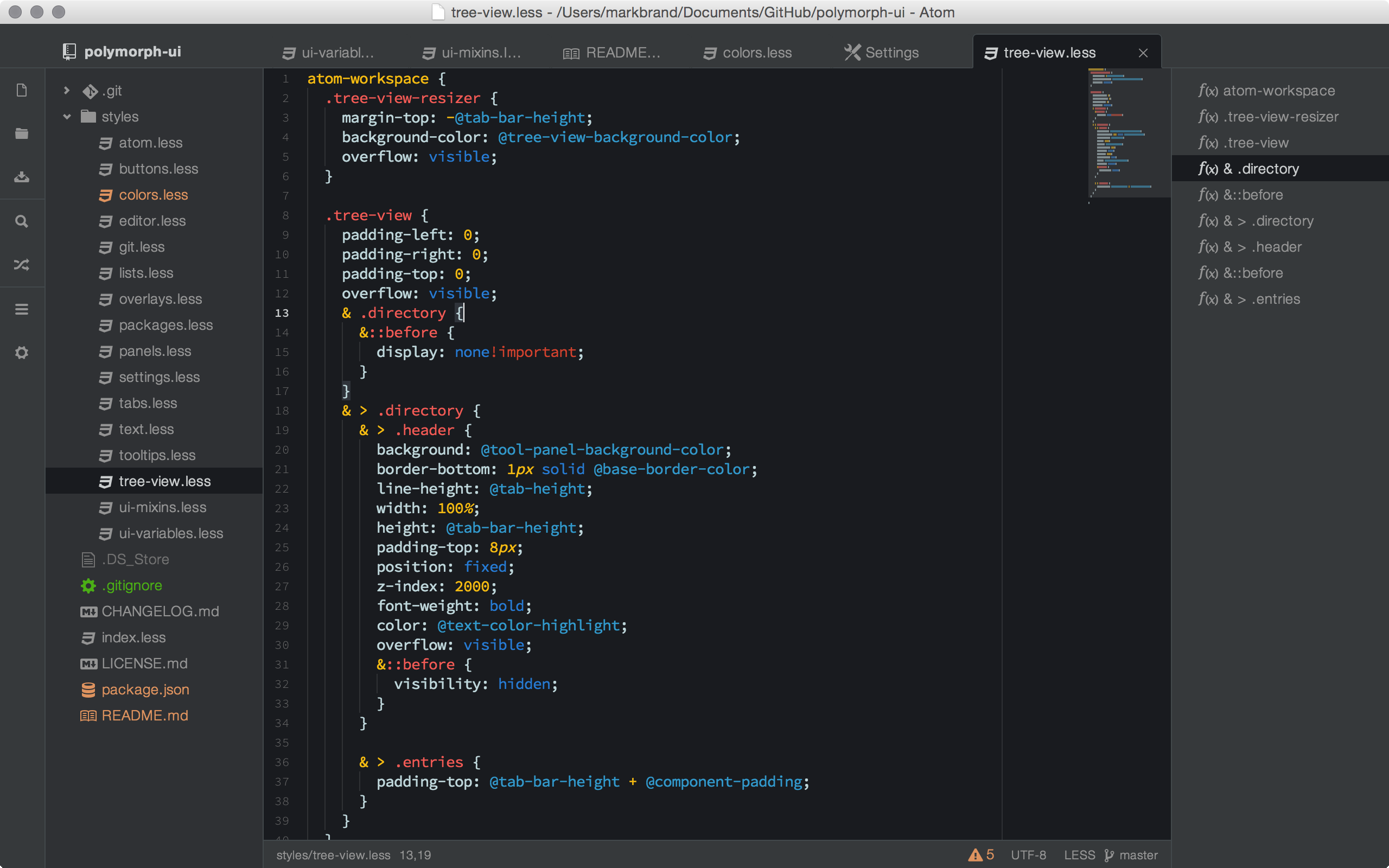Open search via the magnifier icon
This screenshot has height=868, width=1389.
22,221
